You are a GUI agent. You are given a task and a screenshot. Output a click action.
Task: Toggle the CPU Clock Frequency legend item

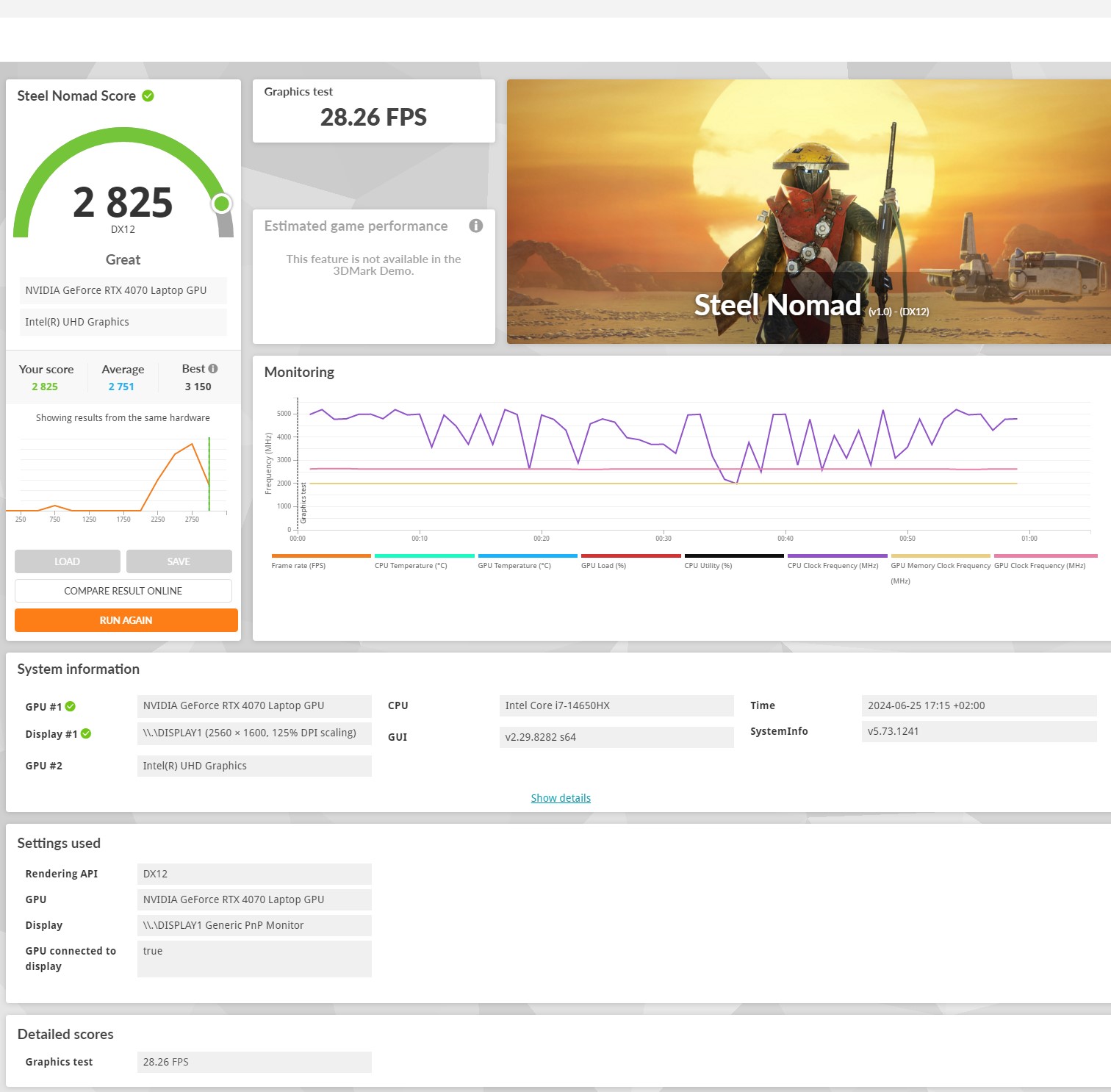point(833,565)
